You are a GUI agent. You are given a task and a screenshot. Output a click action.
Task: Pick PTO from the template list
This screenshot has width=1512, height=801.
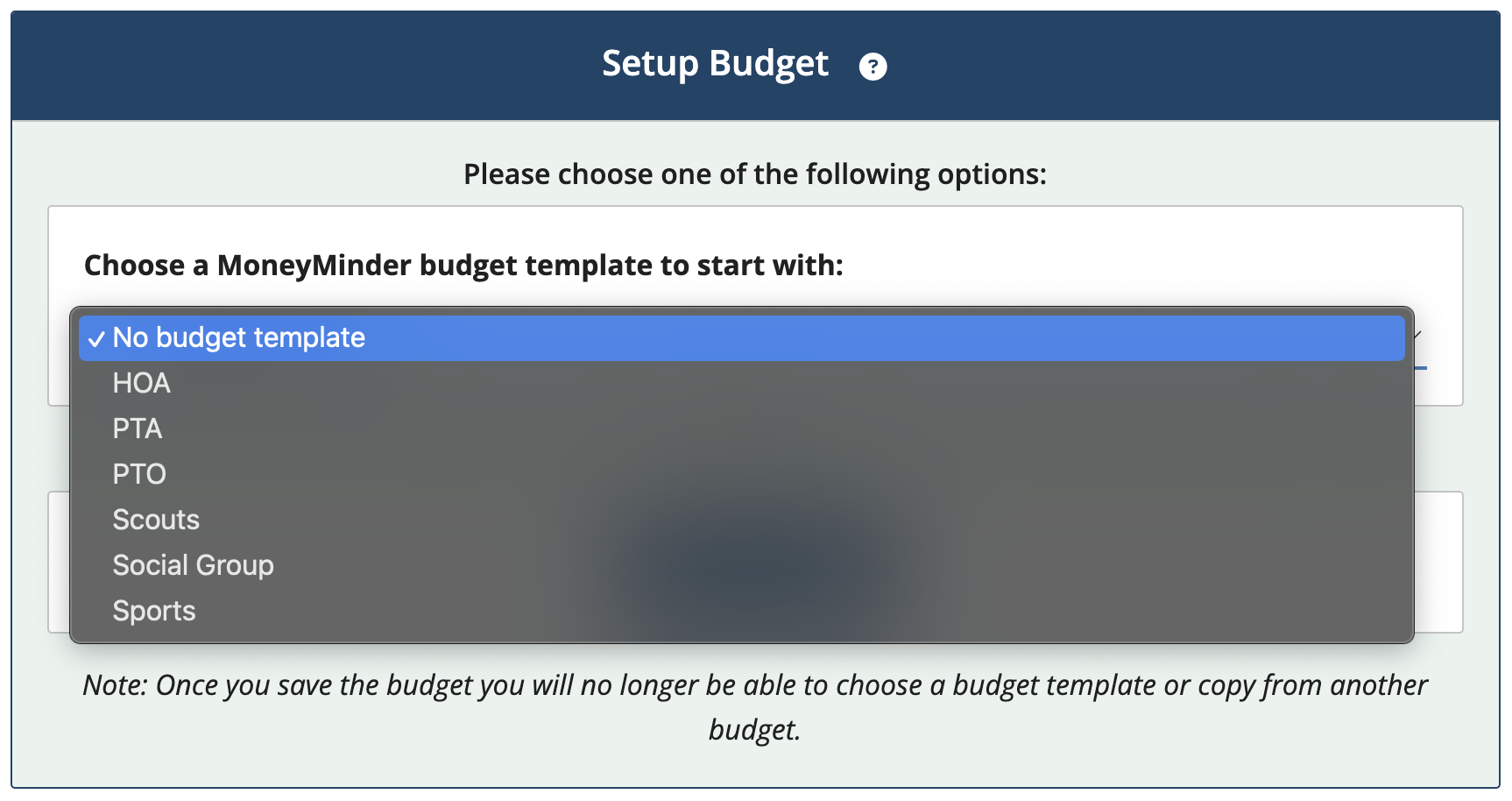(741, 474)
